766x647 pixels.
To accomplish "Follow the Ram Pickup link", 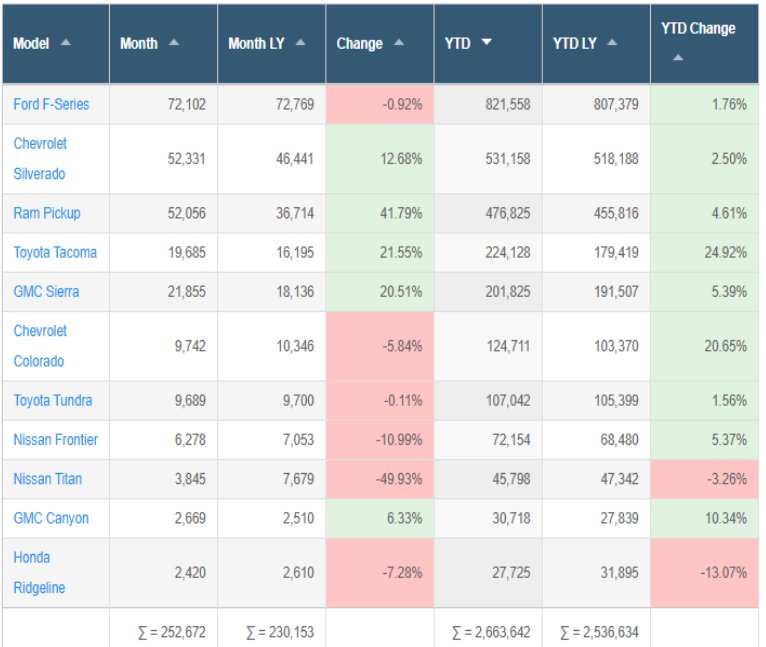I will click(47, 213).
